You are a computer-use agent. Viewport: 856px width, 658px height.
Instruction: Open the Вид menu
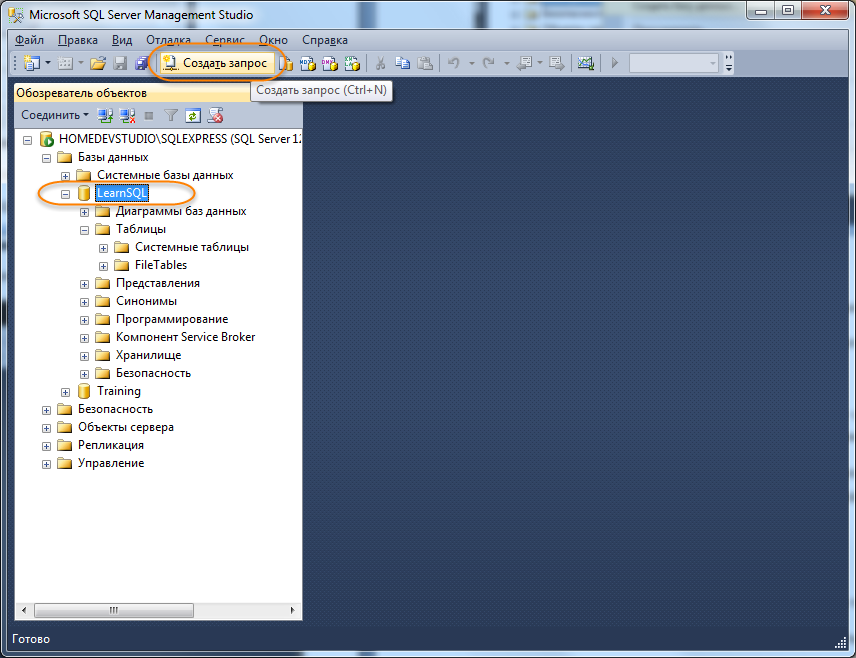(122, 40)
